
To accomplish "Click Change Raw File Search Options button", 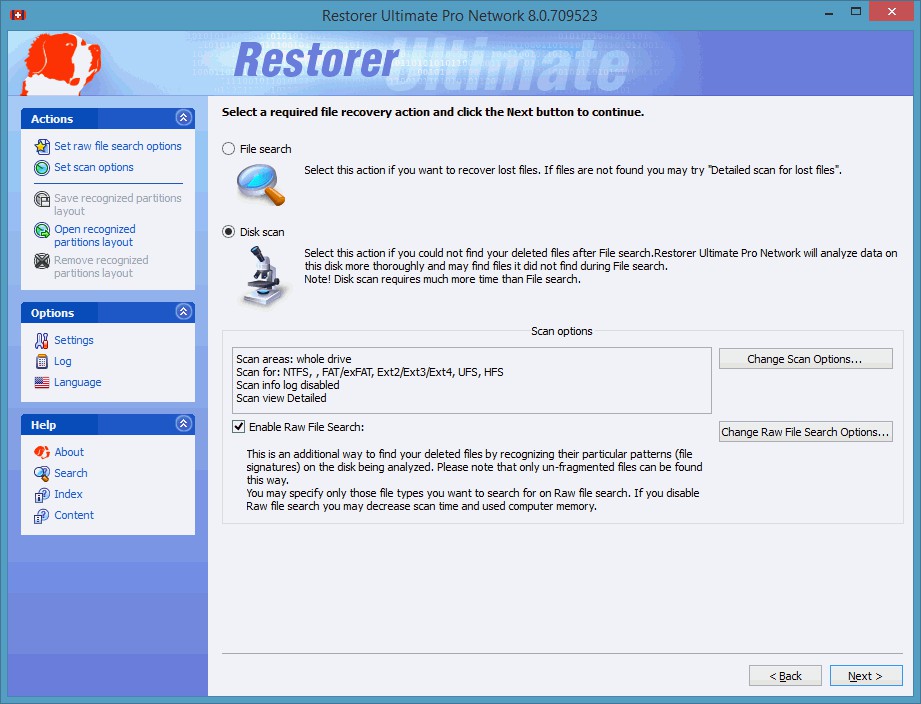I will click(805, 432).
